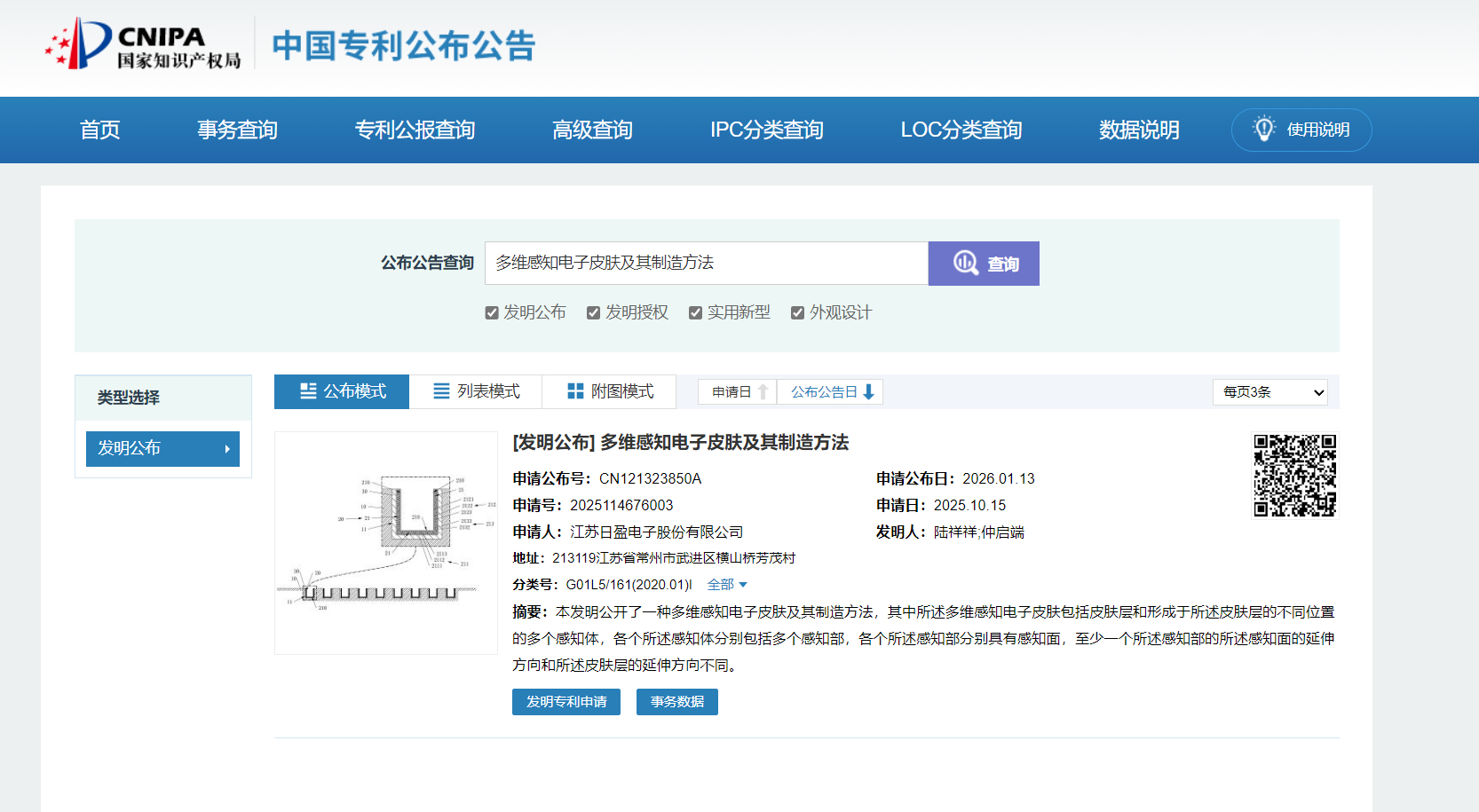Uncheck the 实用新型 checkbox
The width and height of the screenshot is (1479, 812).
[696, 312]
